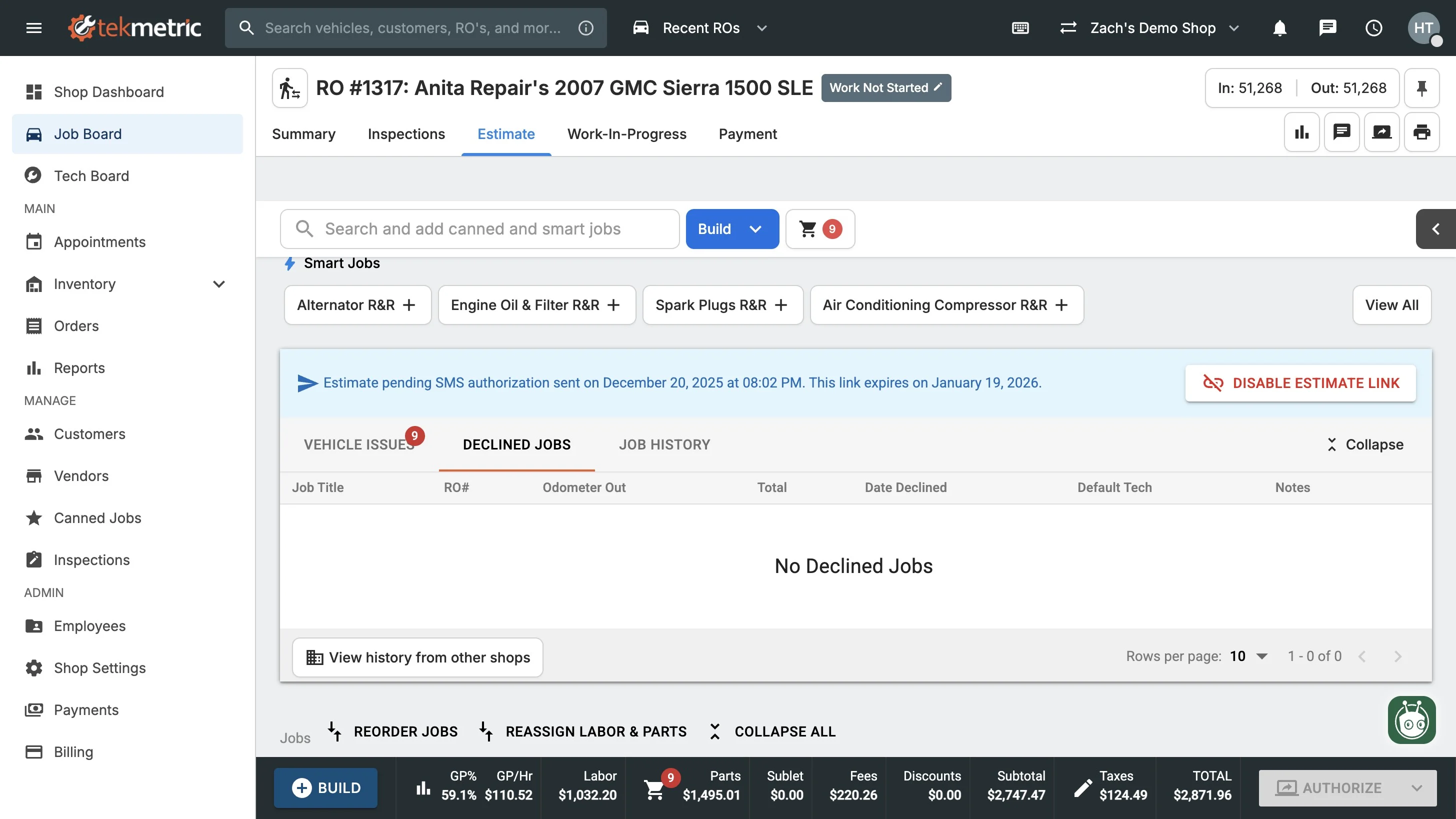Image resolution: width=1456 pixels, height=819 pixels.
Task: Click the notification bell icon
Action: (x=1279, y=27)
